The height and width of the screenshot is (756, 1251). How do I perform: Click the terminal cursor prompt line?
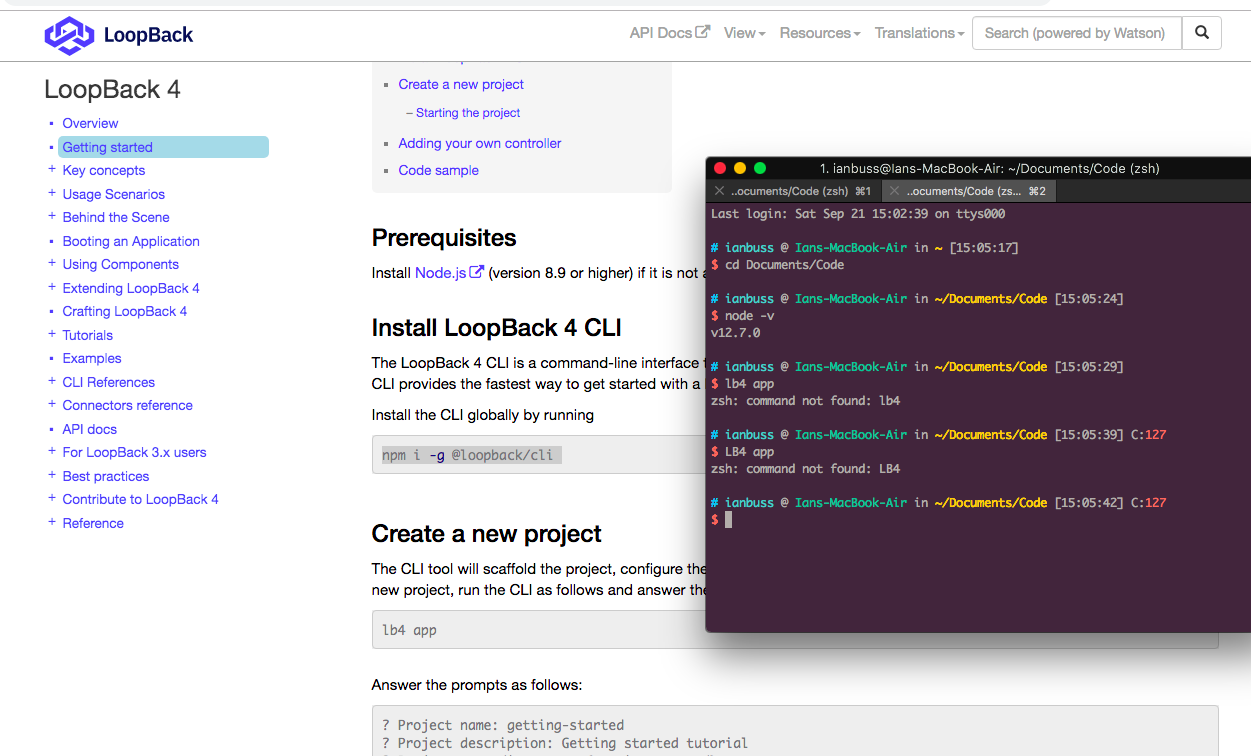click(x=722, y=520)
